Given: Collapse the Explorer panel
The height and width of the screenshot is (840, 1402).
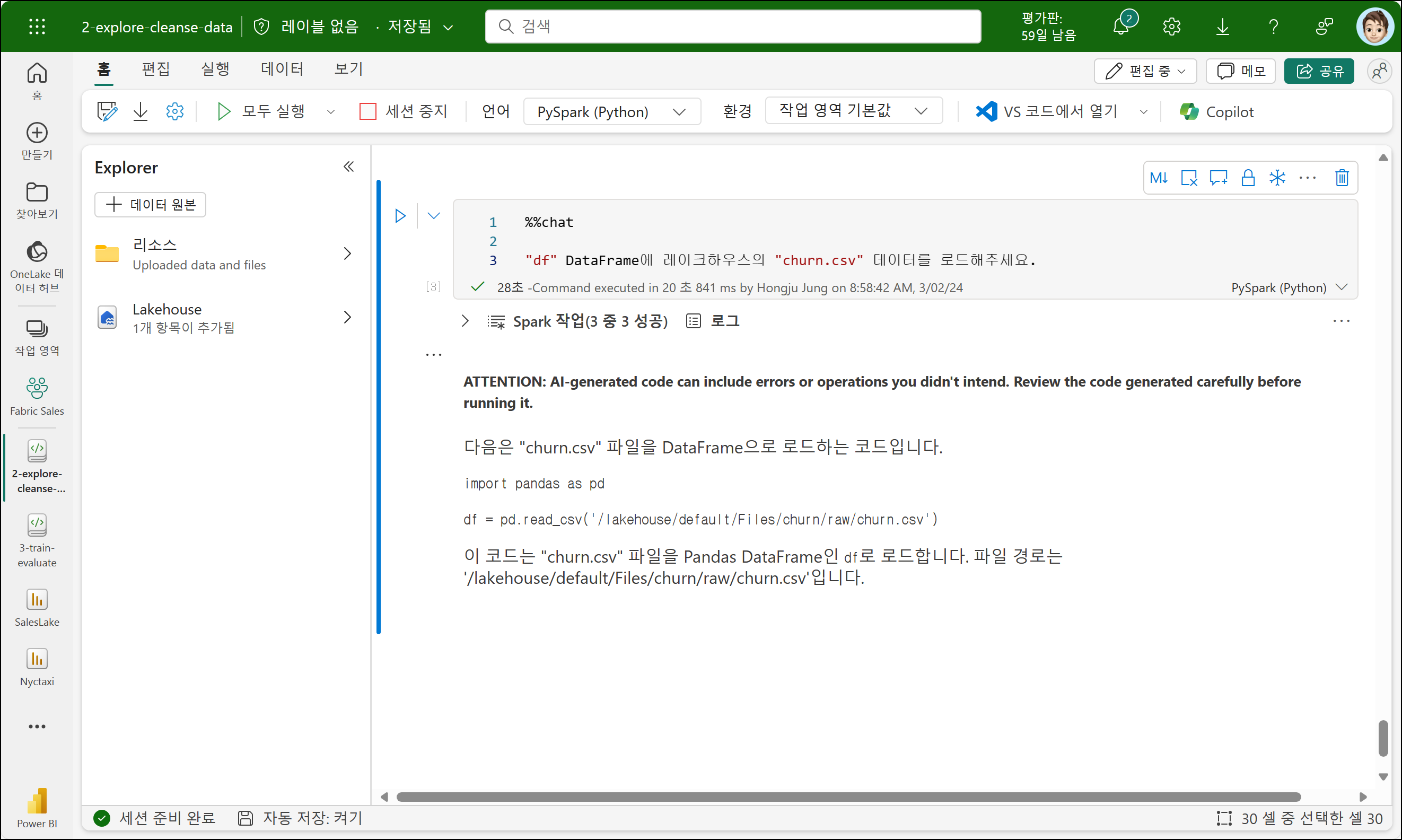Looking at the screenshot, I should pyautogui.click(x=349, y=167).
